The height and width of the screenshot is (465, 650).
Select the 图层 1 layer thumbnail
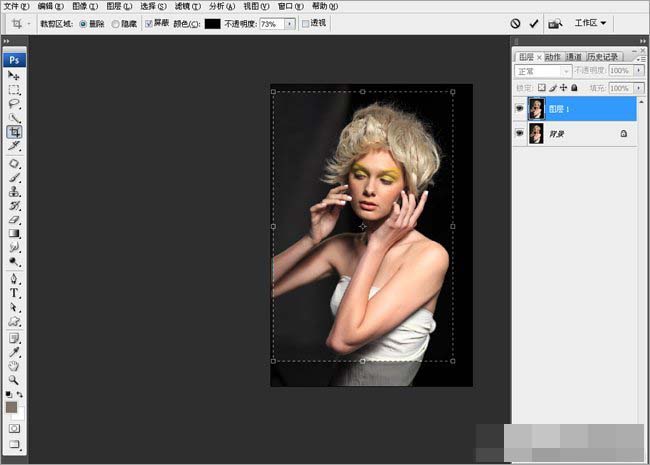(537, 108)
